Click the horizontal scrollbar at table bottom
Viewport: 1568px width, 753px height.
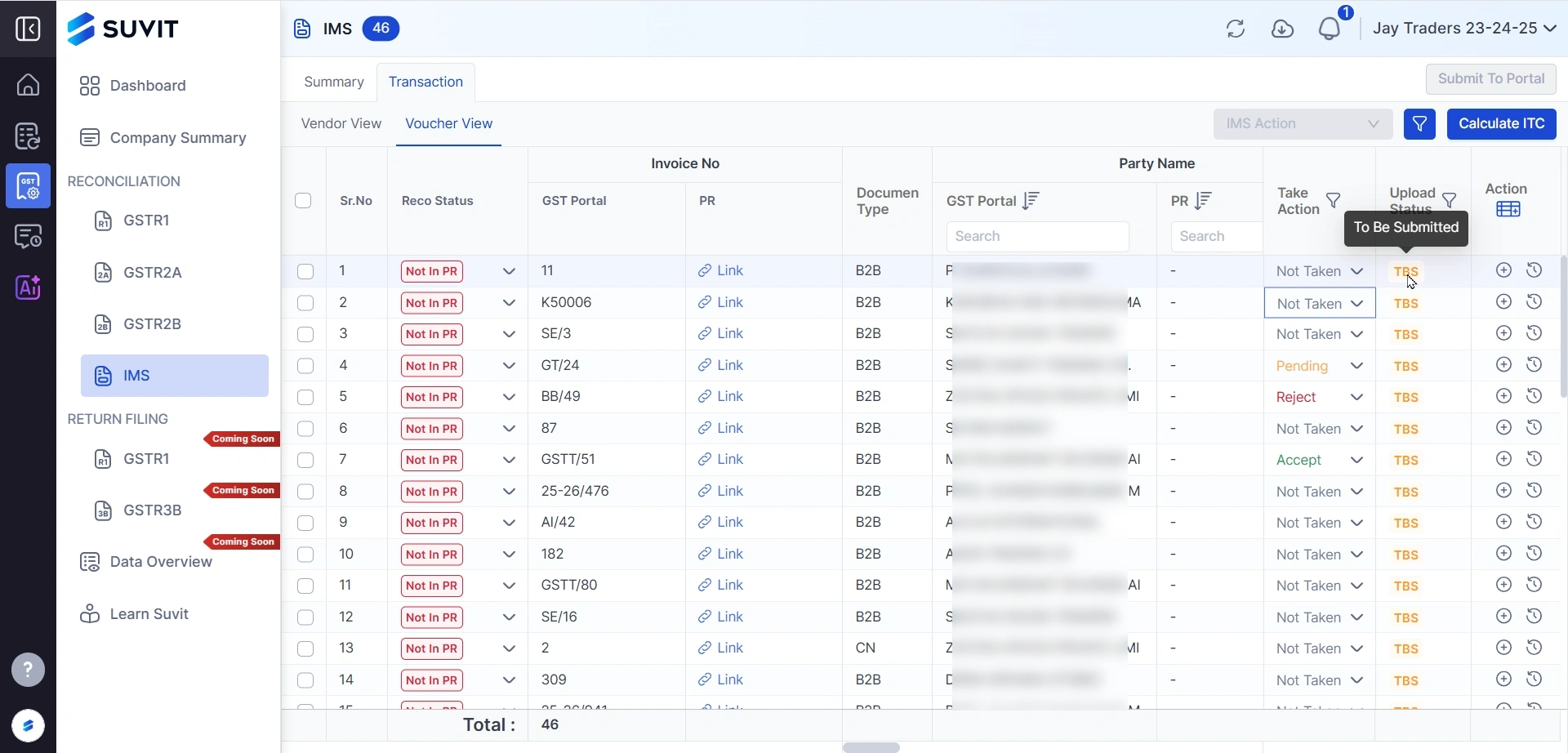pyautogui.click(x=871, y=747)
